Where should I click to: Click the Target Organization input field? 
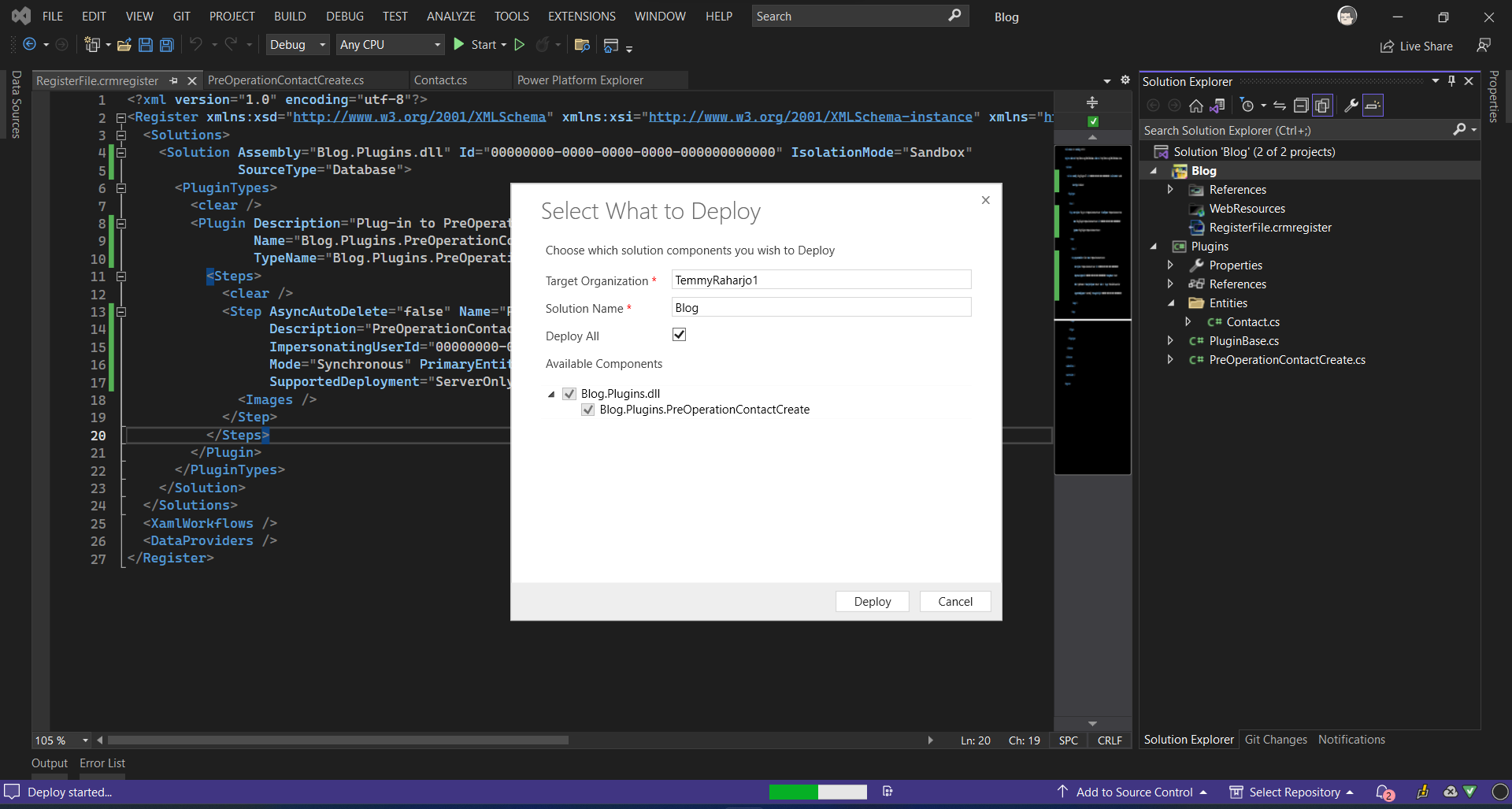pos(821,280)
